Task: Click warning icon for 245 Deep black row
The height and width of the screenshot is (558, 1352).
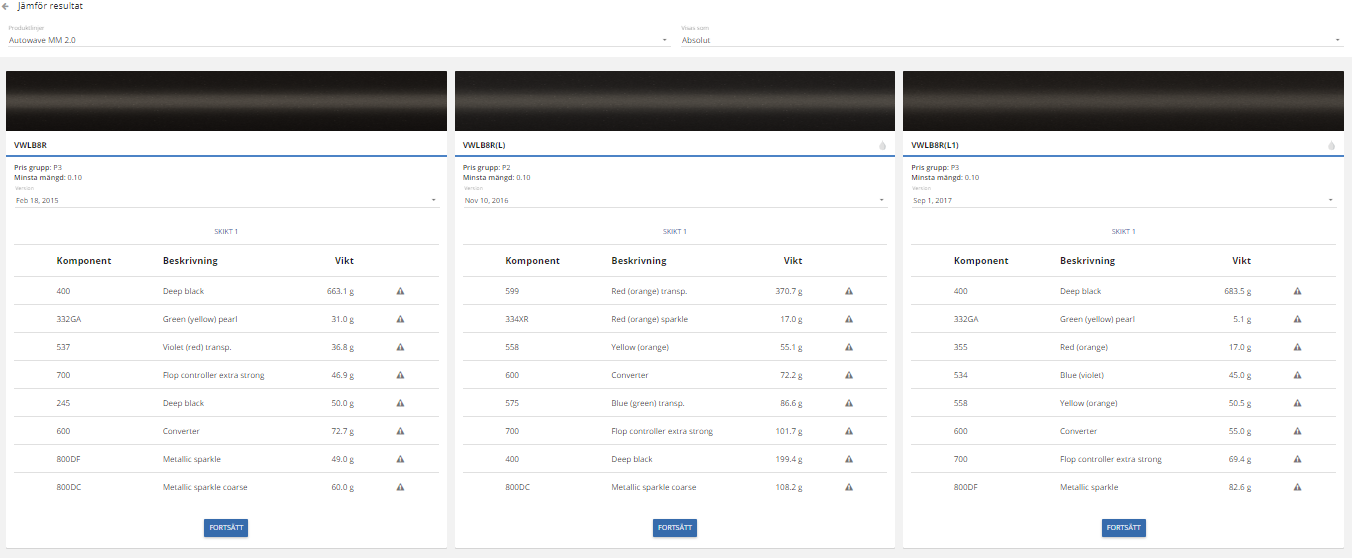Action: pyautogui.click(x=400, y=403)
